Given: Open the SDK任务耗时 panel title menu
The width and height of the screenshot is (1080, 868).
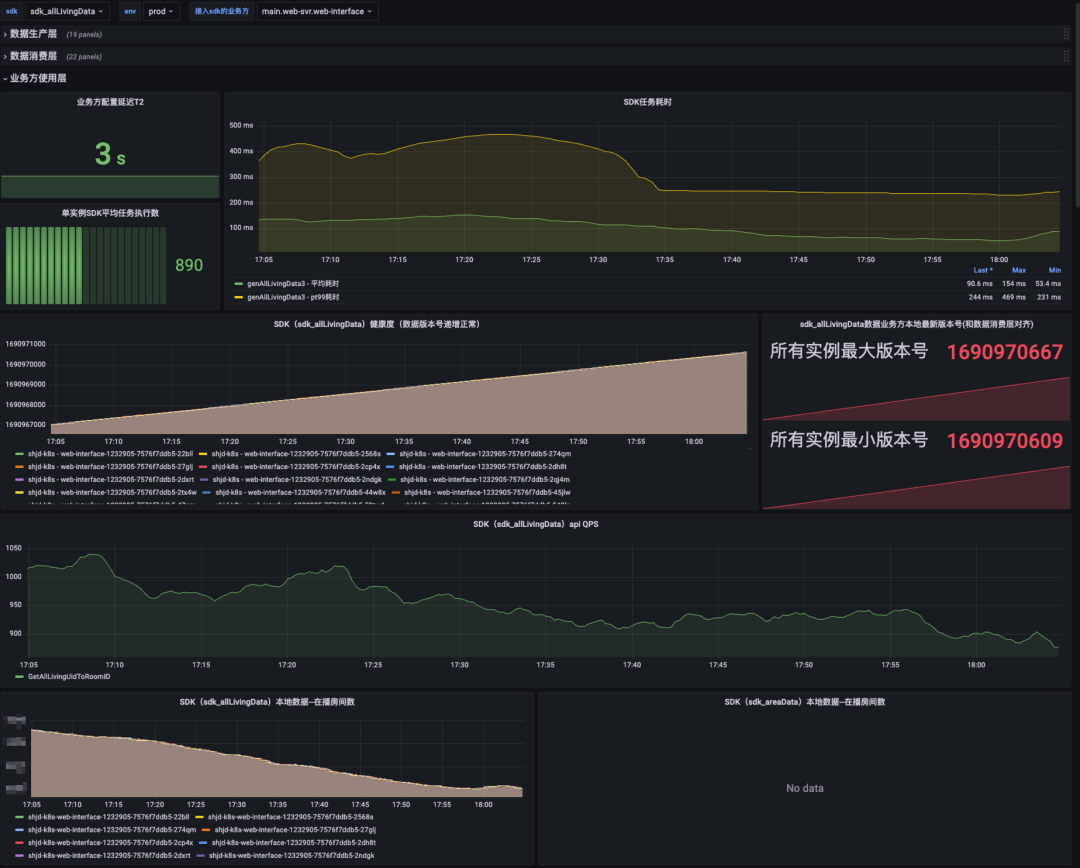Looking at the screenshot, I should (x=647, y=102).
